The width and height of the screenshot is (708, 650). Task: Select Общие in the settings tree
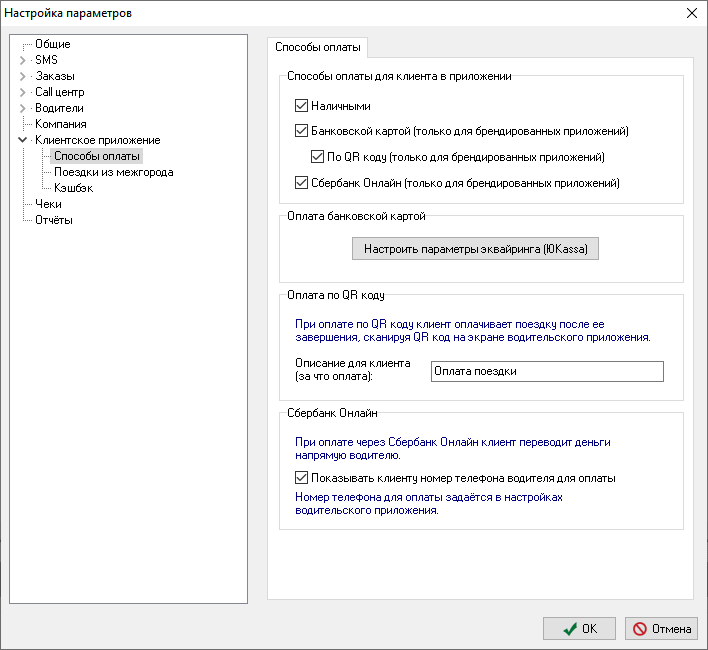52,44
